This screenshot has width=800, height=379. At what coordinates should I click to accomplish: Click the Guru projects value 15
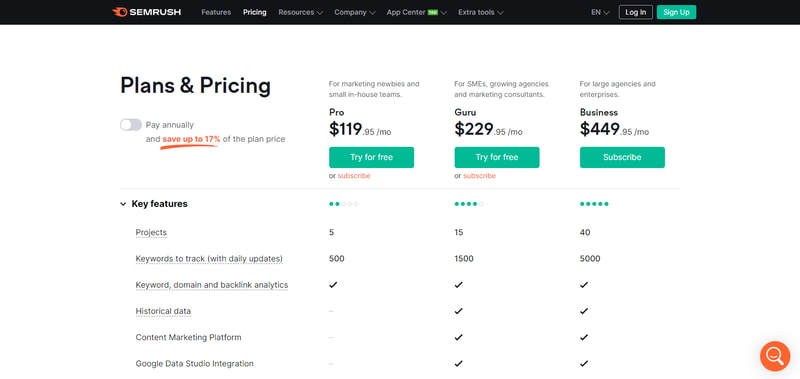459,233
